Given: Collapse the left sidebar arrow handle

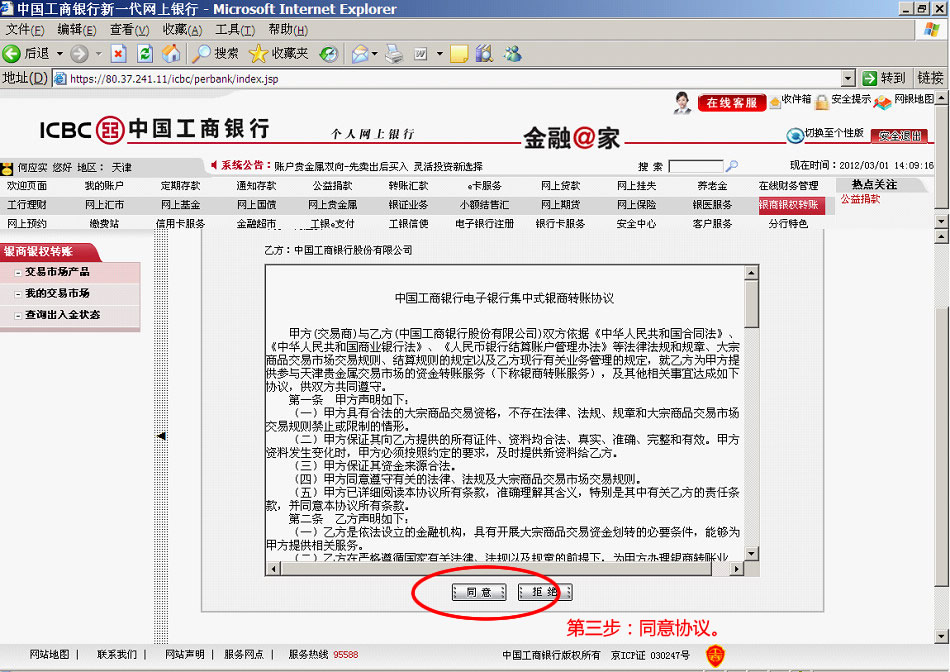Looking at the screenshot, I should point(161,436).
